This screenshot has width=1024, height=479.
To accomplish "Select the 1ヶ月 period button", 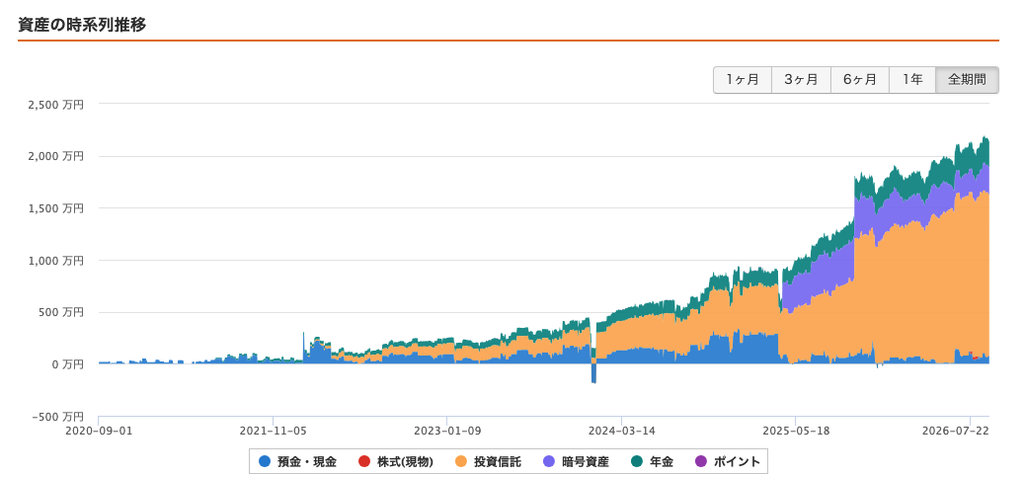I will (x=743, y=80).
